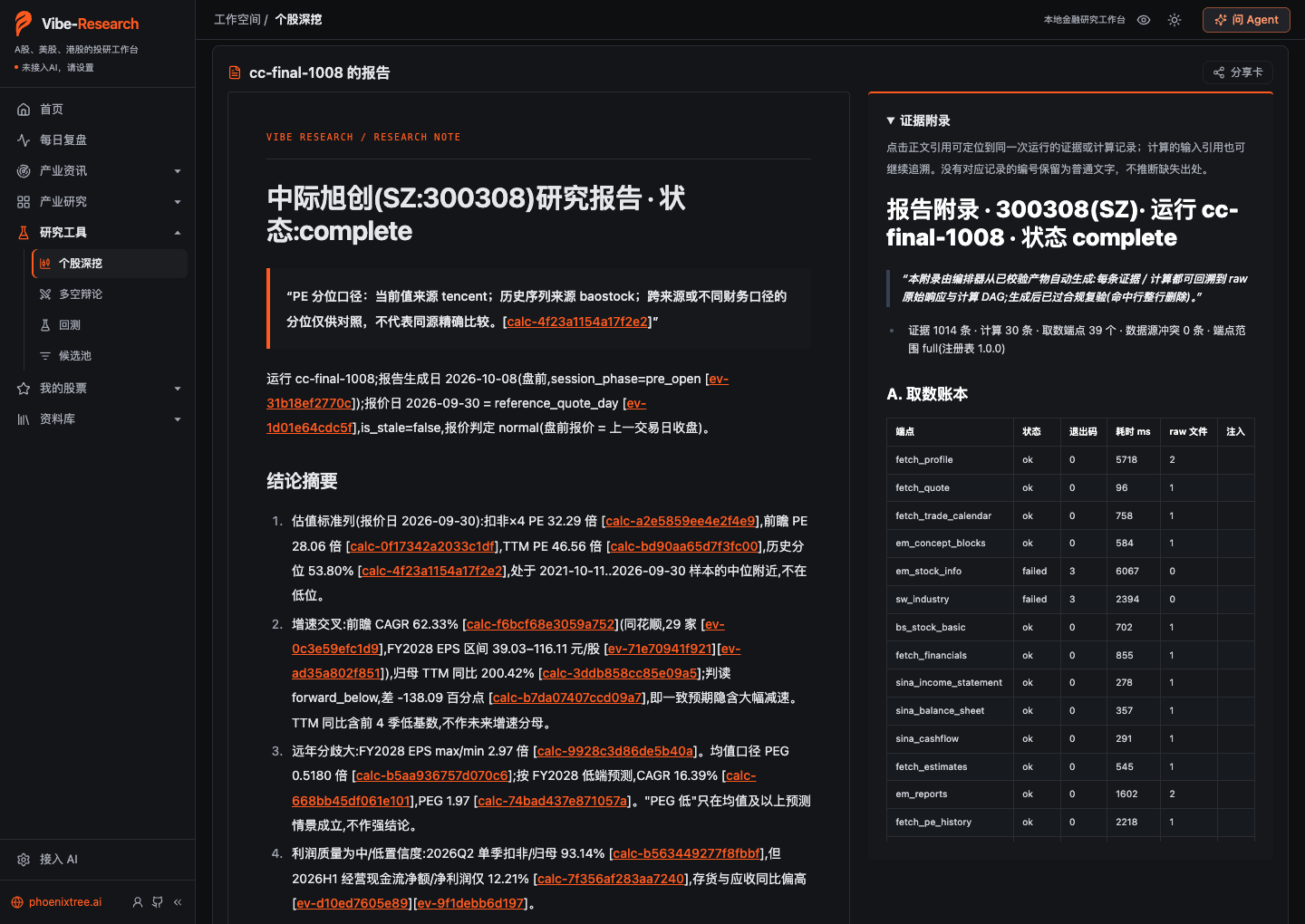Click the 耗时 ms column header
The height and width of the screenshot is (924, 1305).
[1133, 432]
